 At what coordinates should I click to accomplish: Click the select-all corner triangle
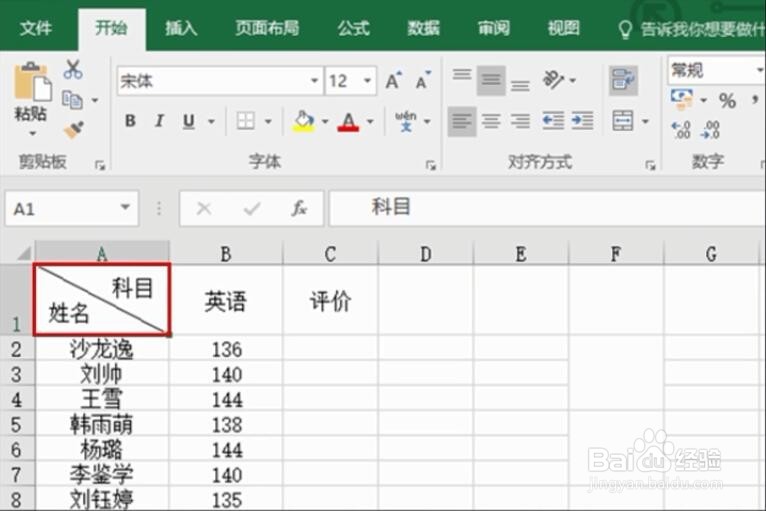click(24, 254)
